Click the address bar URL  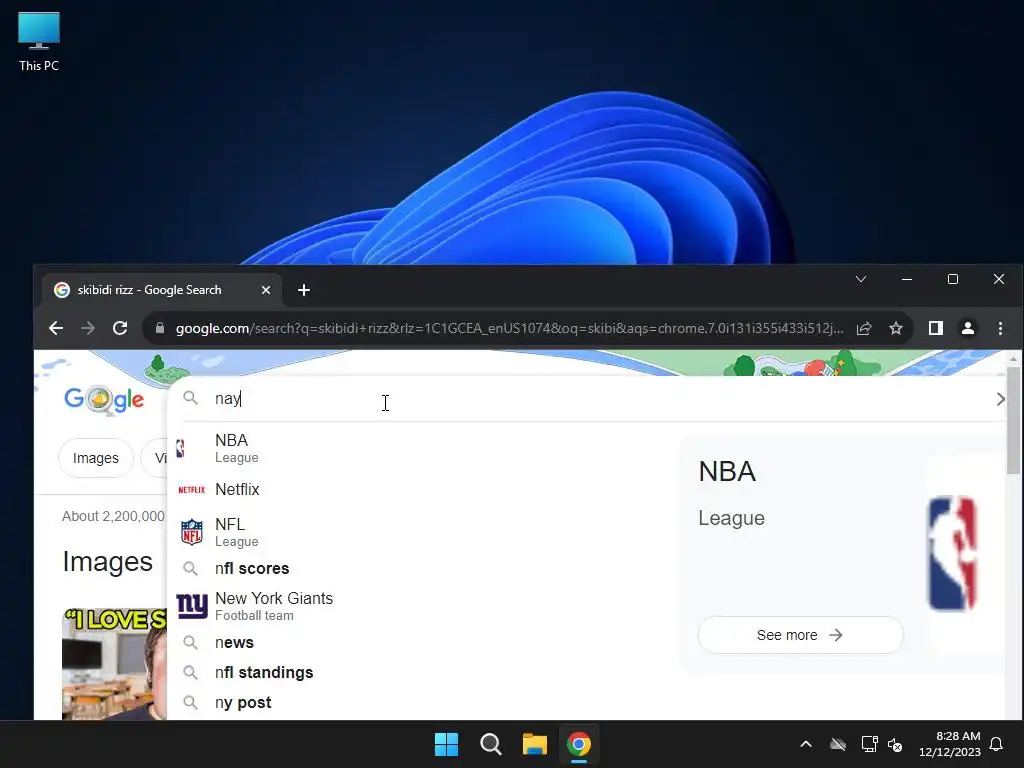[x=509, y=328]
